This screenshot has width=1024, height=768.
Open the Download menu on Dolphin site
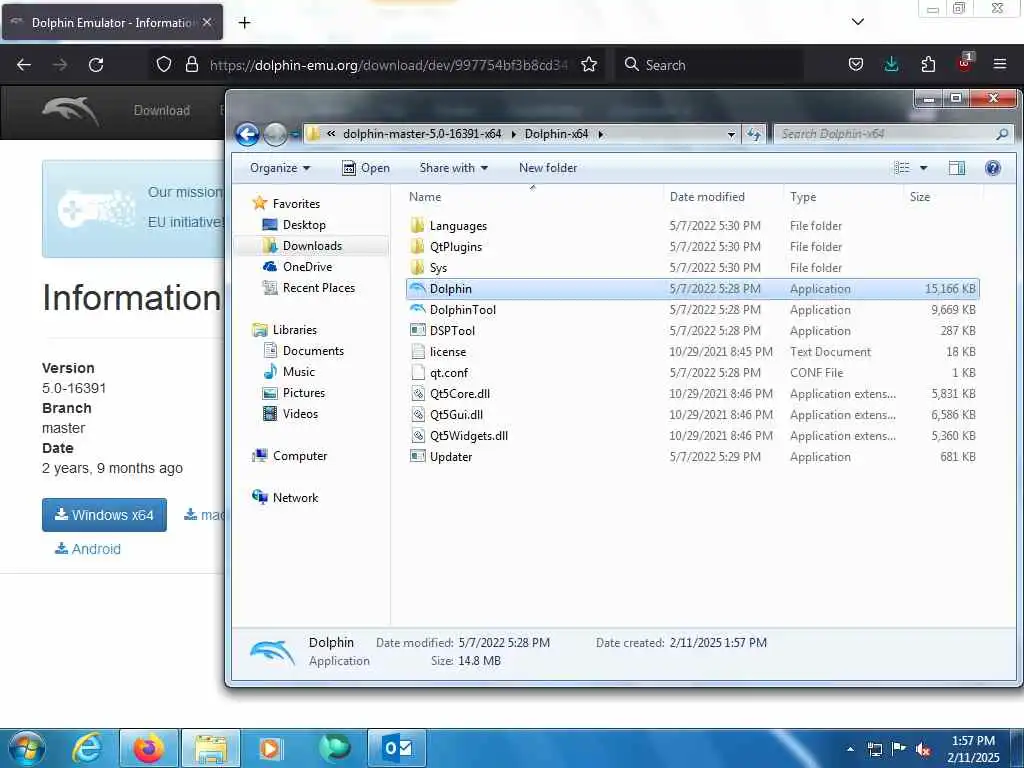click(161, 110)
